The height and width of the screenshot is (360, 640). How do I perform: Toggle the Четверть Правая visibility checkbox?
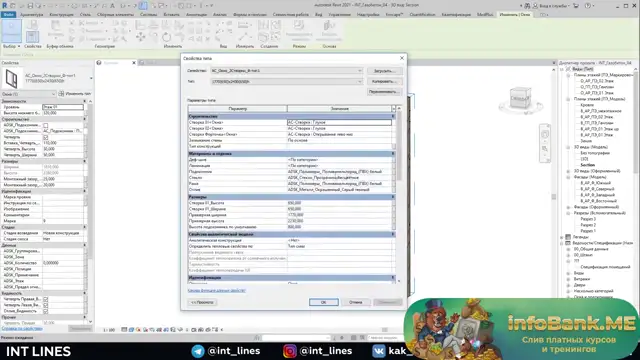pyautogui.click(x=46, y=299)
